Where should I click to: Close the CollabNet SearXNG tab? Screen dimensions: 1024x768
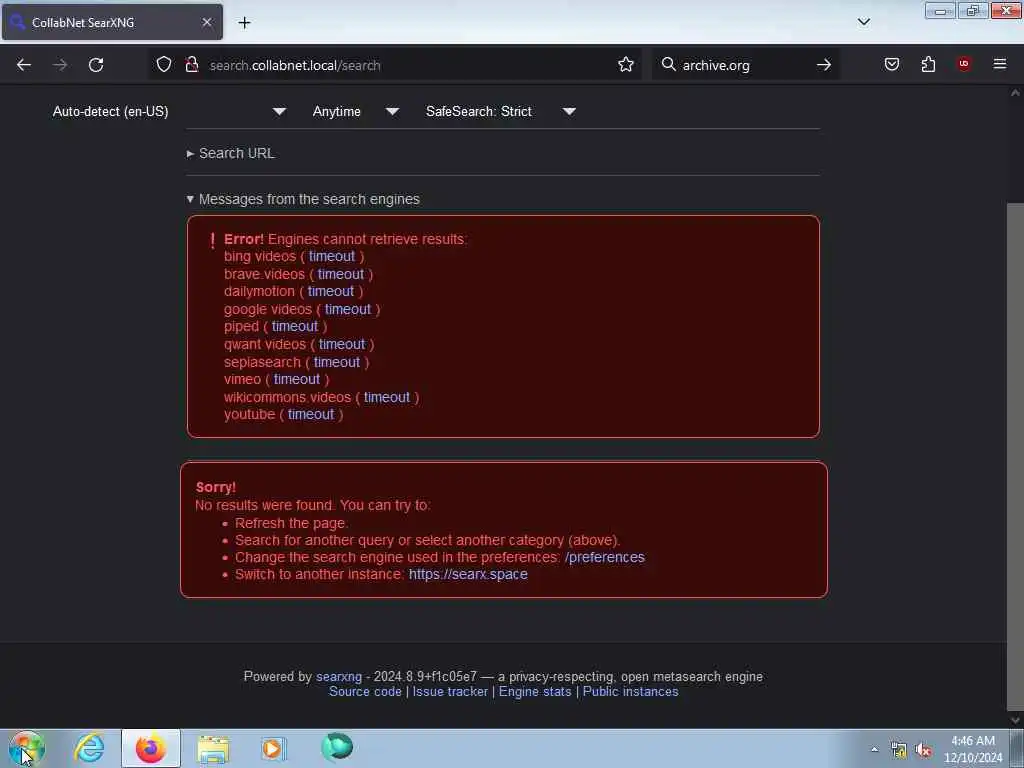[206, 22]
